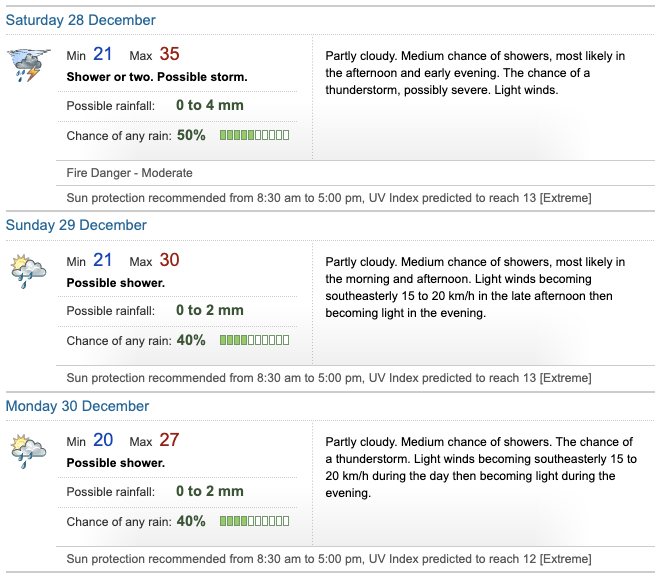Click Saturday's minimum temperature 21
Screen dimensions: 655x578
103,54
